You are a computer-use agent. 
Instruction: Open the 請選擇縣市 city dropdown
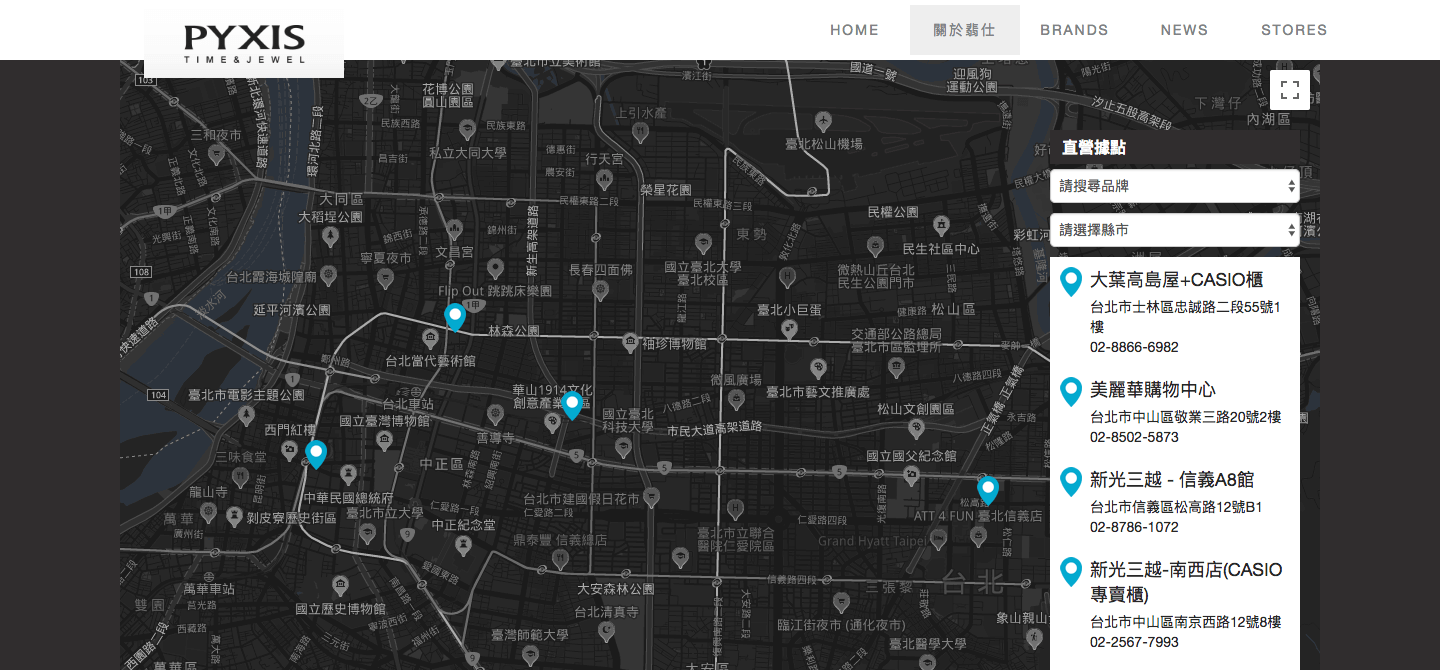click(x=1175, y=230)
